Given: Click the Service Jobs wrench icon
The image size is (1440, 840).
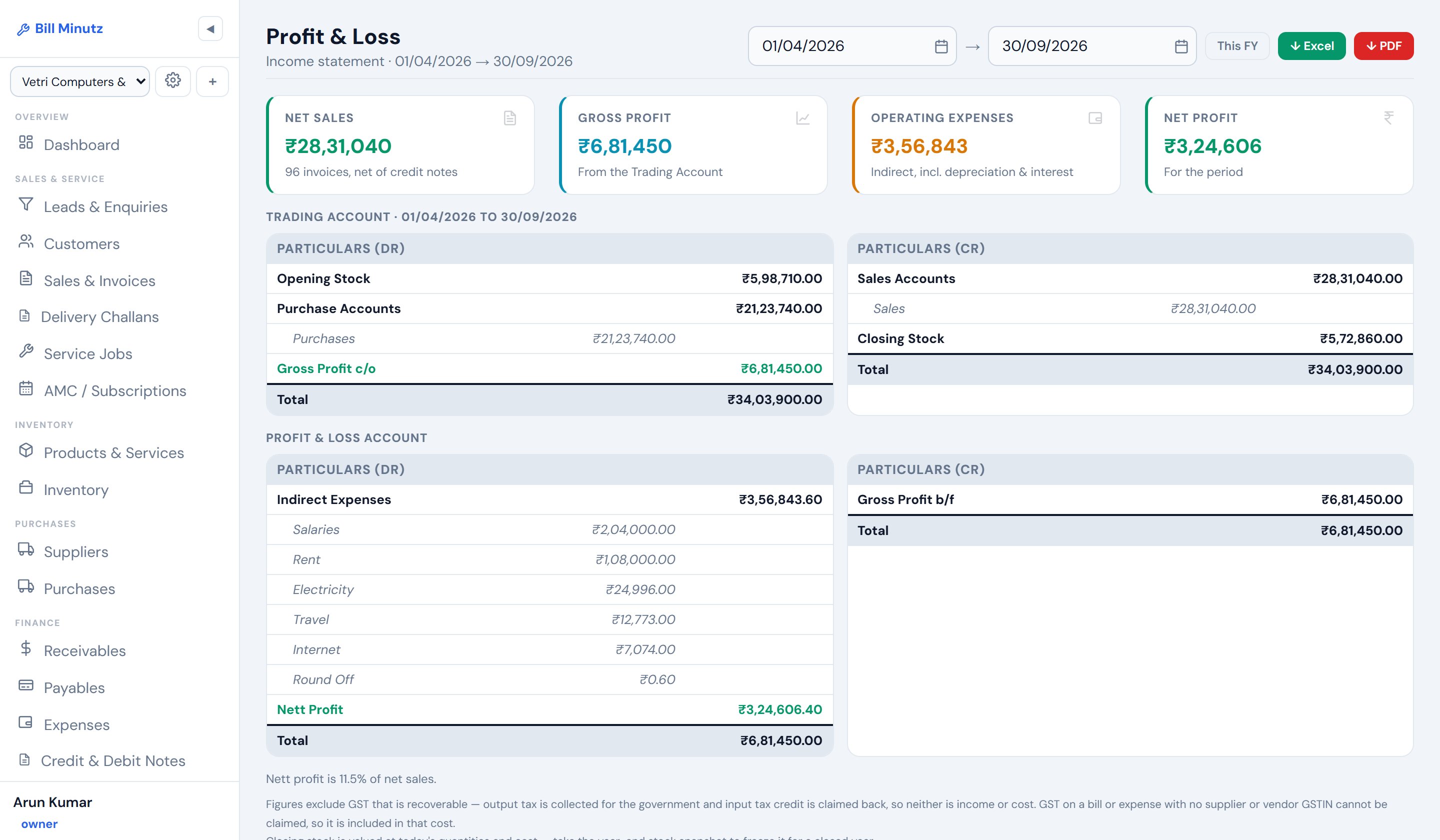Looking at the screenshot, I should (x=25, y=351).
